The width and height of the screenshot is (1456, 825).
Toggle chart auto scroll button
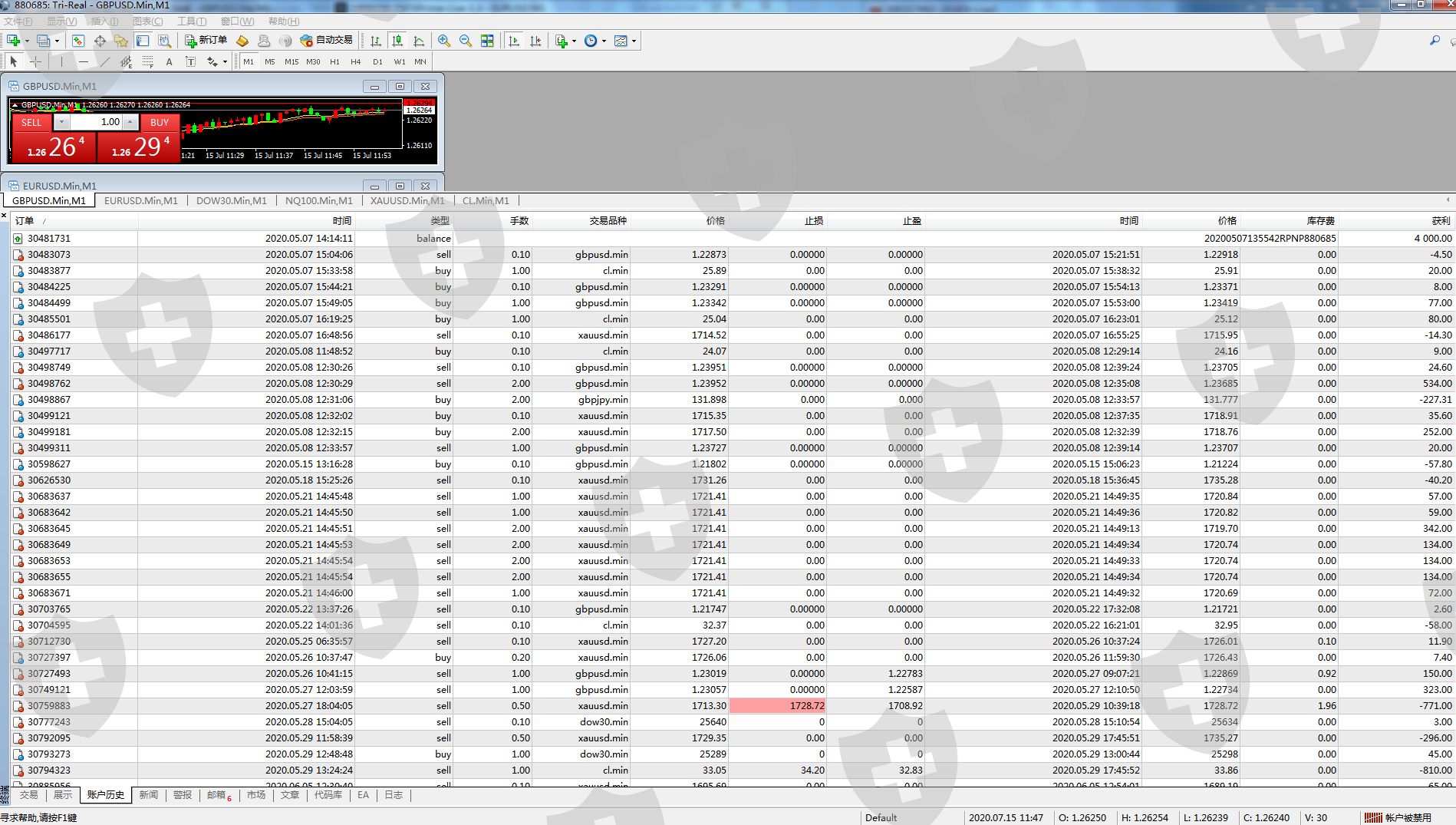pyautogui.click(x=514, y=41)
